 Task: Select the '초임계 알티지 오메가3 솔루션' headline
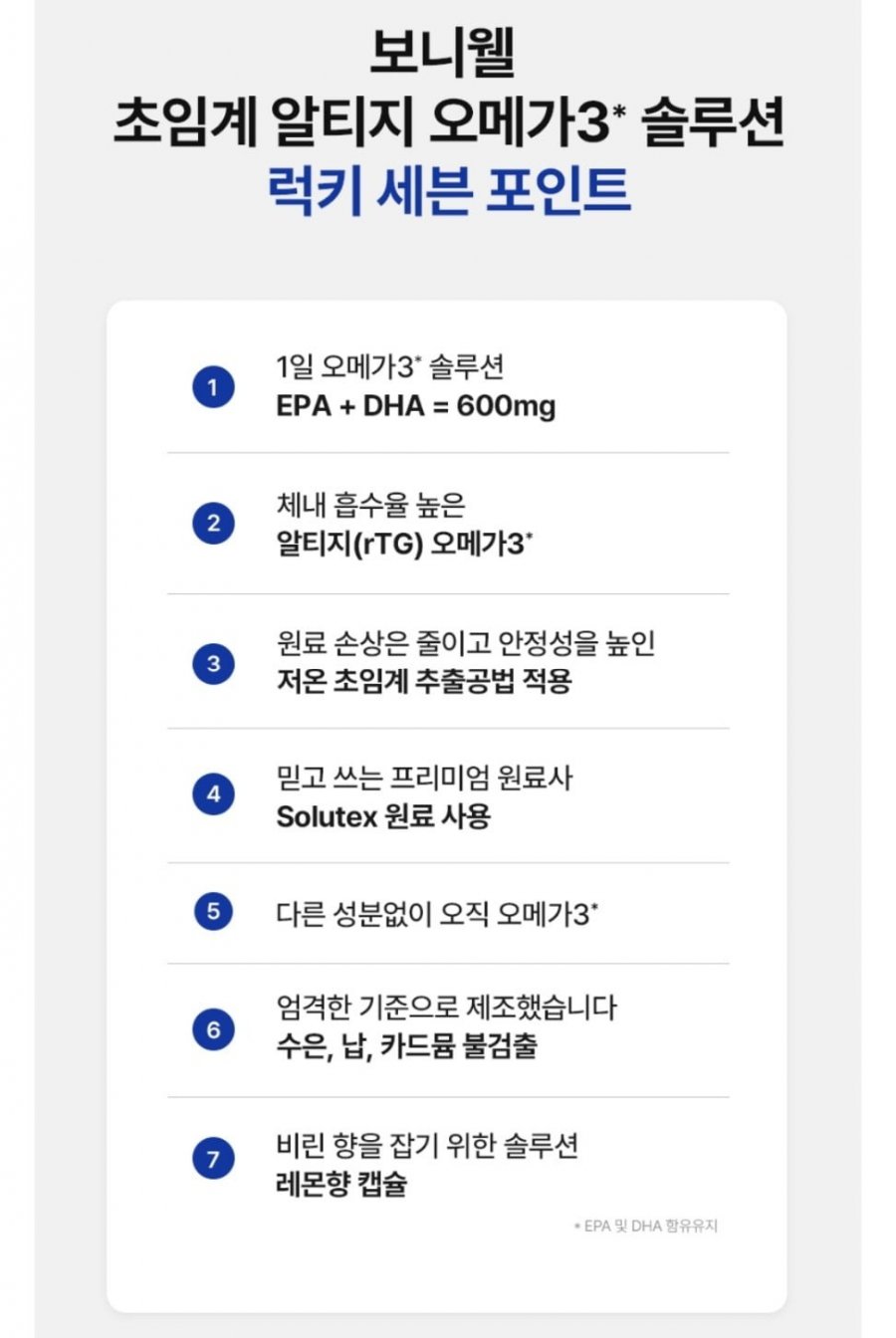pos(449,123)
